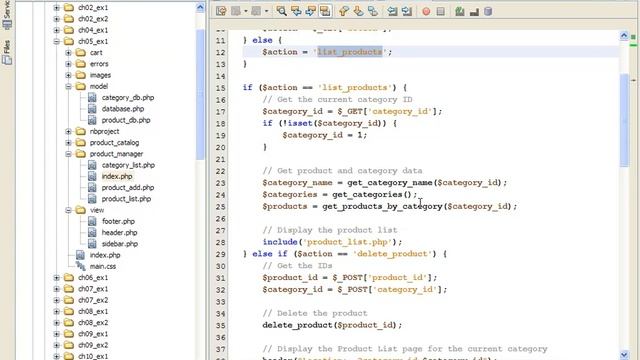
Task: Select index.php under product_manager
Action: tap(117, 176)
